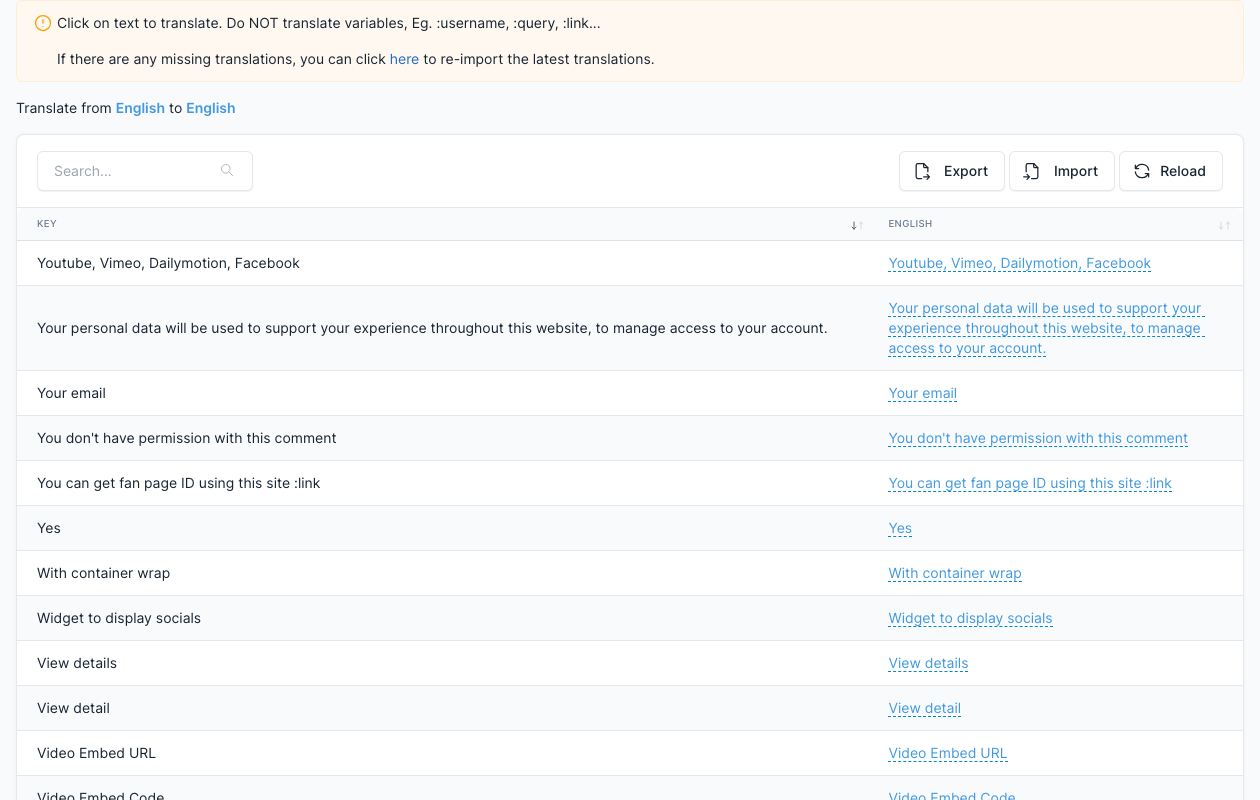Focus the Search input field
This screenshot has height=800, width=1260.
(x=145, y=171)
